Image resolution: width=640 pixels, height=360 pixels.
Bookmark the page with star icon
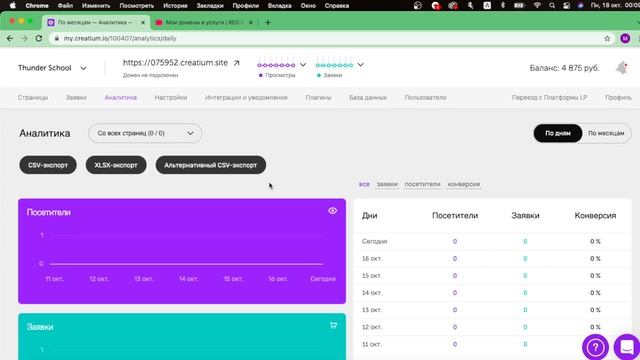(x=607, y=38)
